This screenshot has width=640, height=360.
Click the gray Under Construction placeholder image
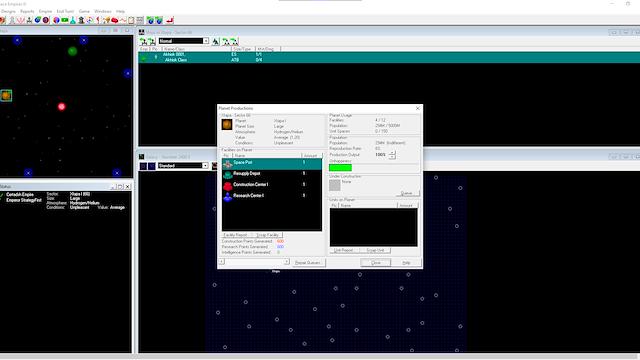pos(335,185)
